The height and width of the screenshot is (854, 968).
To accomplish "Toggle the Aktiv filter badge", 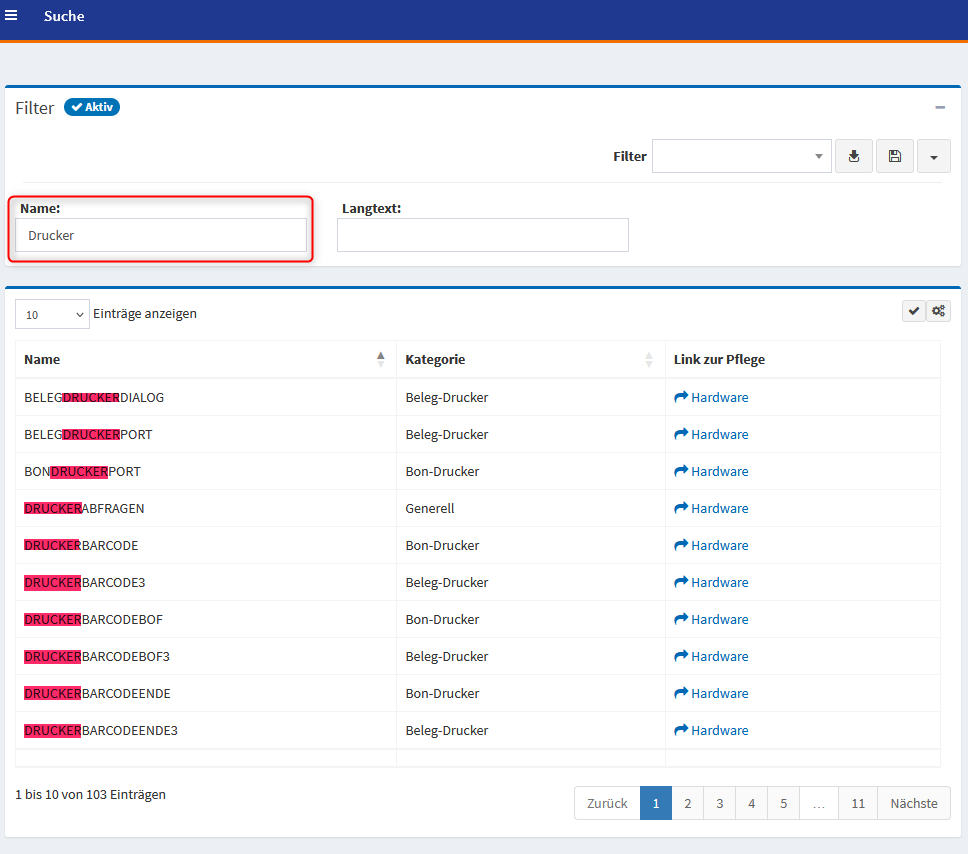I will pos(92,107).
